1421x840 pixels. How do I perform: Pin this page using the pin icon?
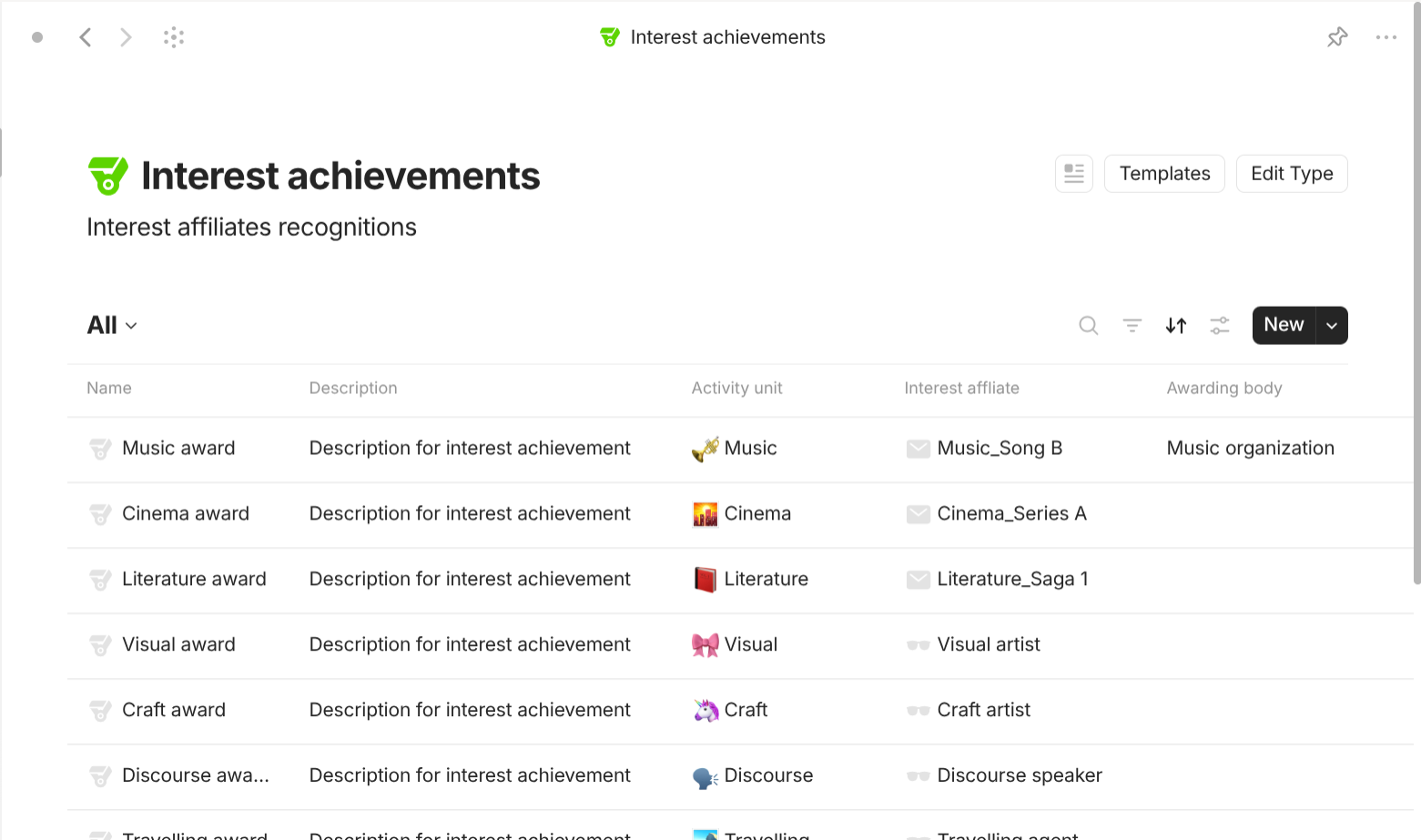1337,36
